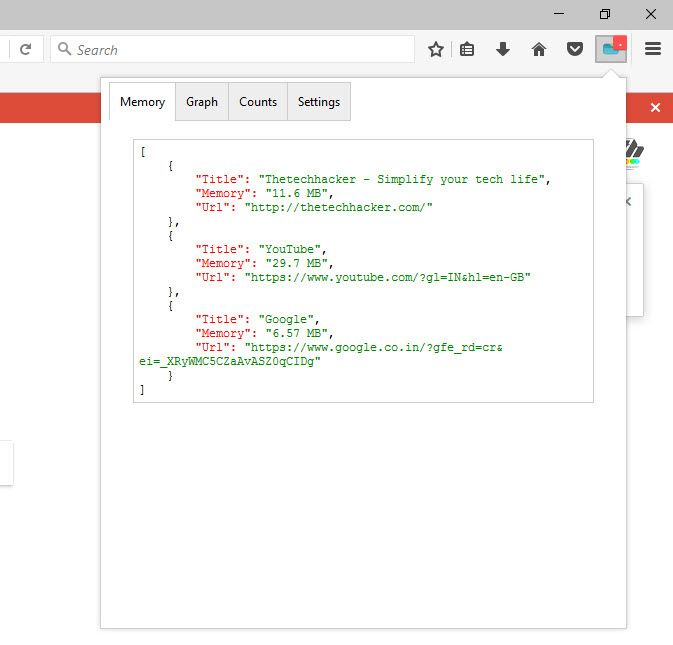
Task: Restore down the browser window
Action: pyautogui.click(x=605, y=14)
